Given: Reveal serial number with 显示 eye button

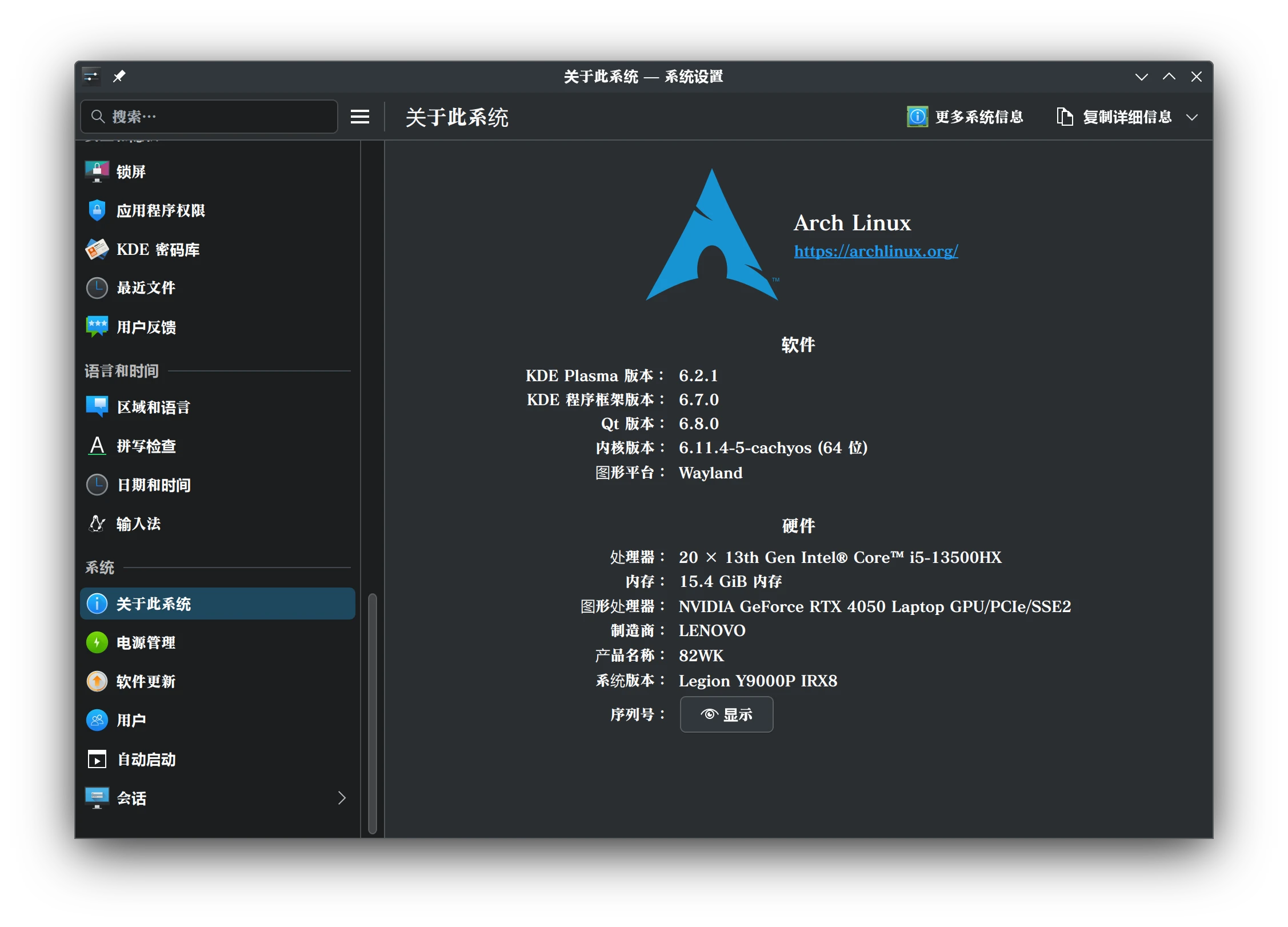Looking at the screenshot, I should (726, 714).
